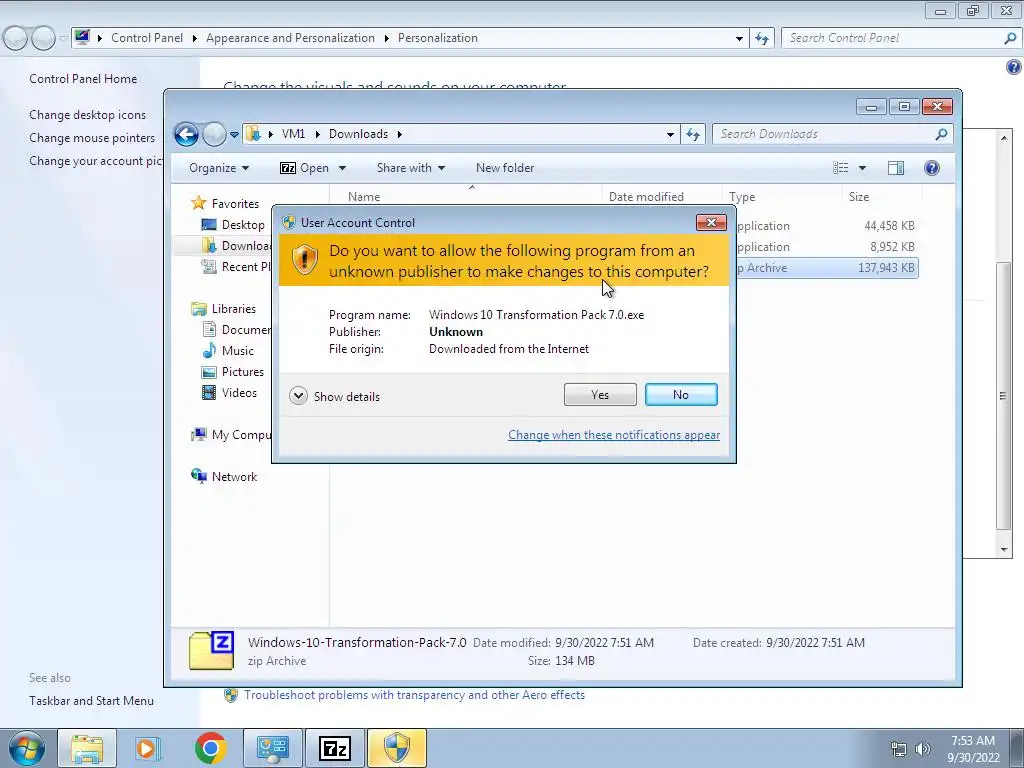This screenshot has height=768, width=1024.
Task: Click the 7z Open toolbar button
Action: (304, 168)
